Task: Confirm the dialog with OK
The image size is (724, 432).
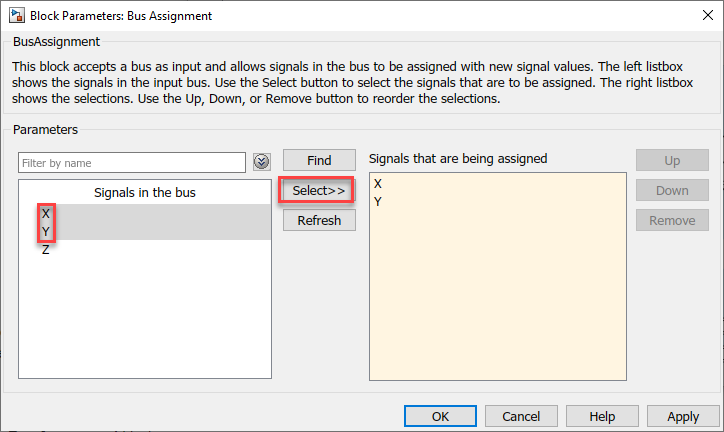Action: pos(440,416)
